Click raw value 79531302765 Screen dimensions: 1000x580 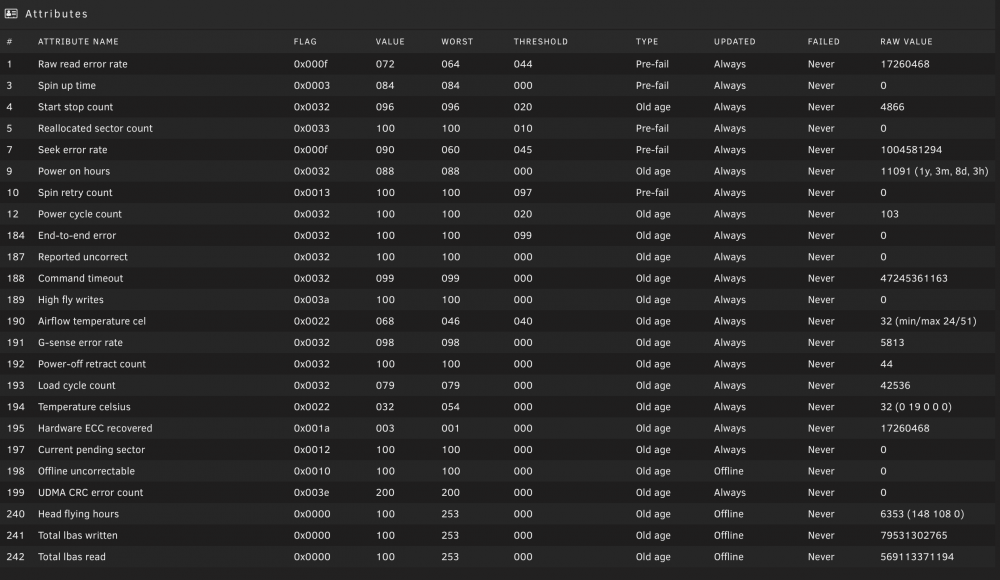[914, 535]
